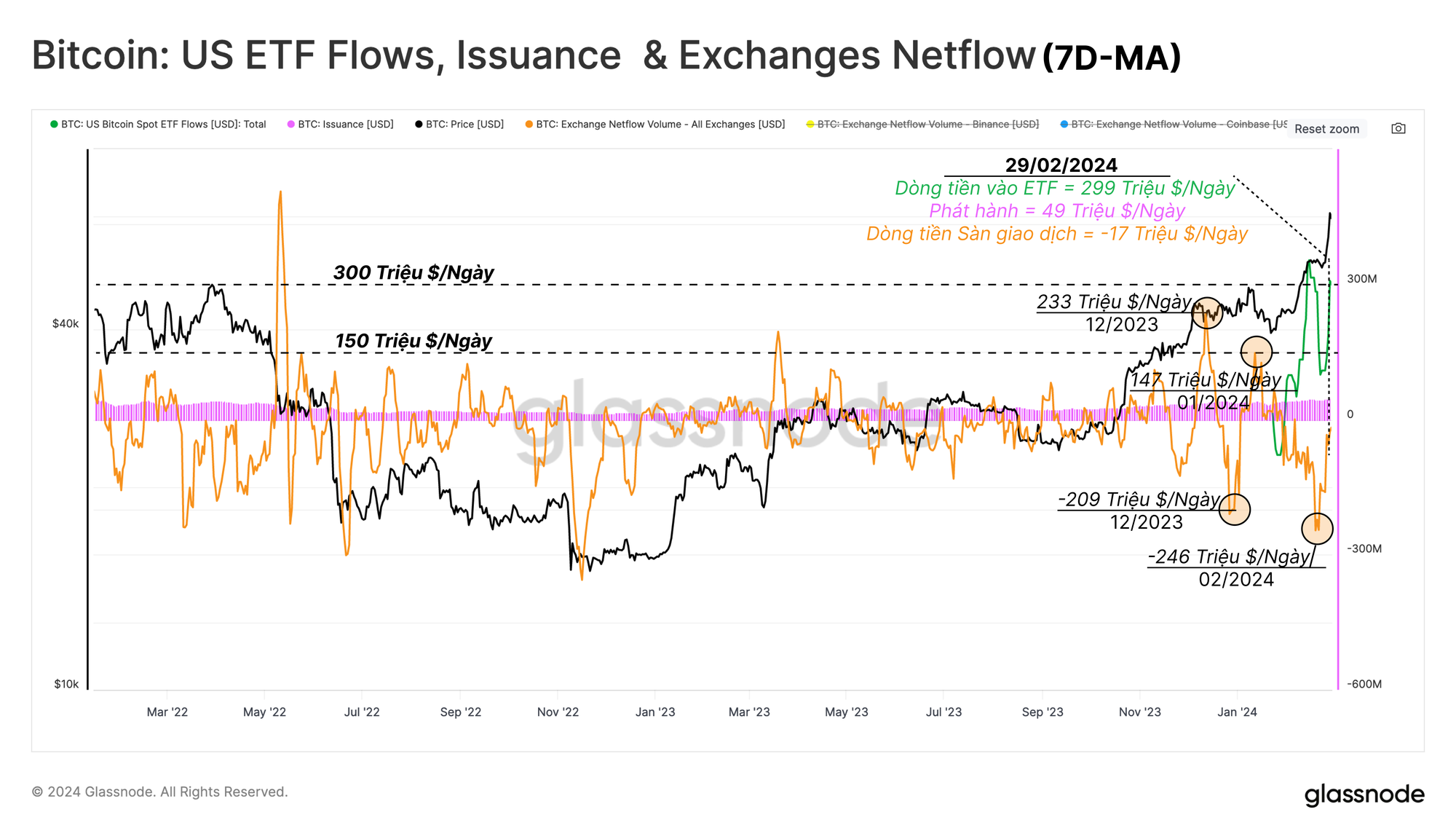Click the copyright Glassnode footer text
This screenshot has width=1456, height=839.
160,792
